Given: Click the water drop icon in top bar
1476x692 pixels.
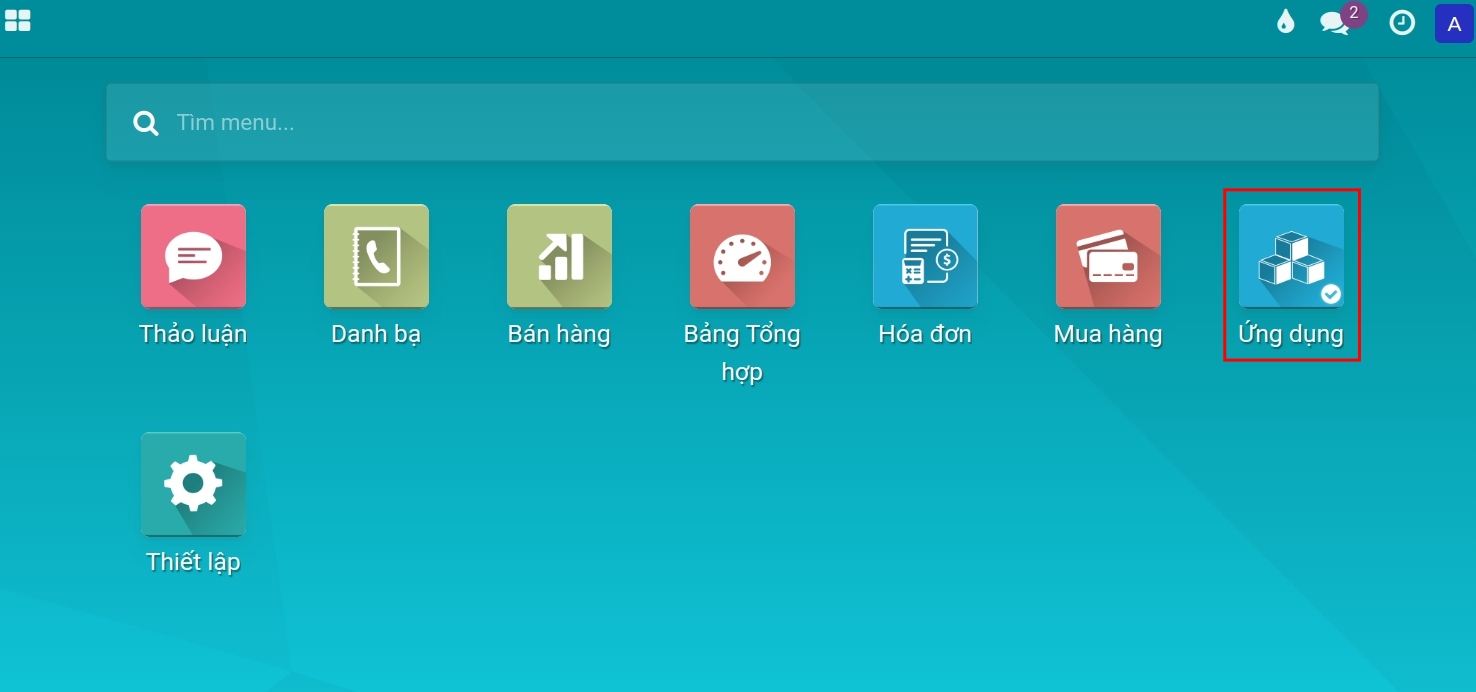Looking at the screenshot, I should click(x=1285, y=22).
